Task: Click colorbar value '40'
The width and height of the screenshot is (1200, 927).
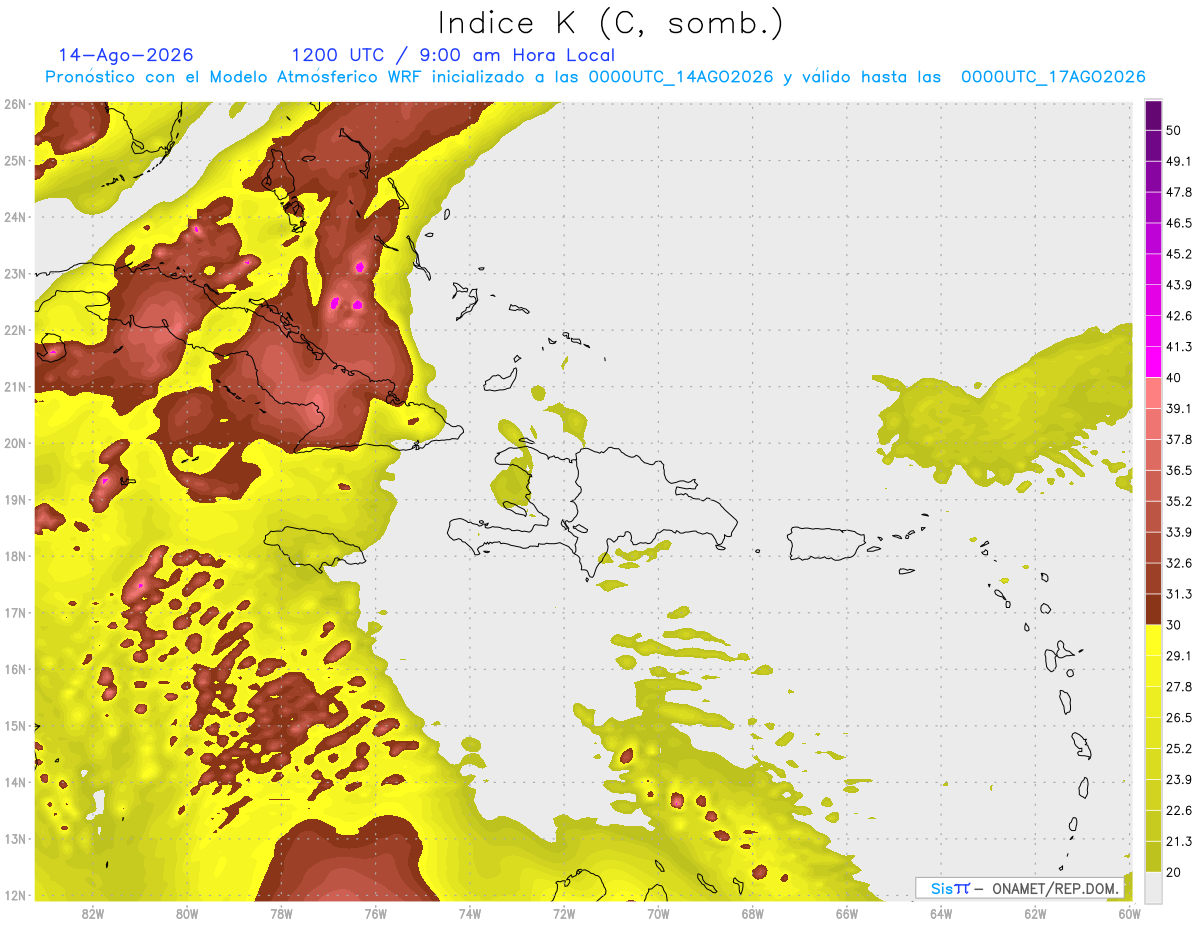Action: coord(1173,378)
